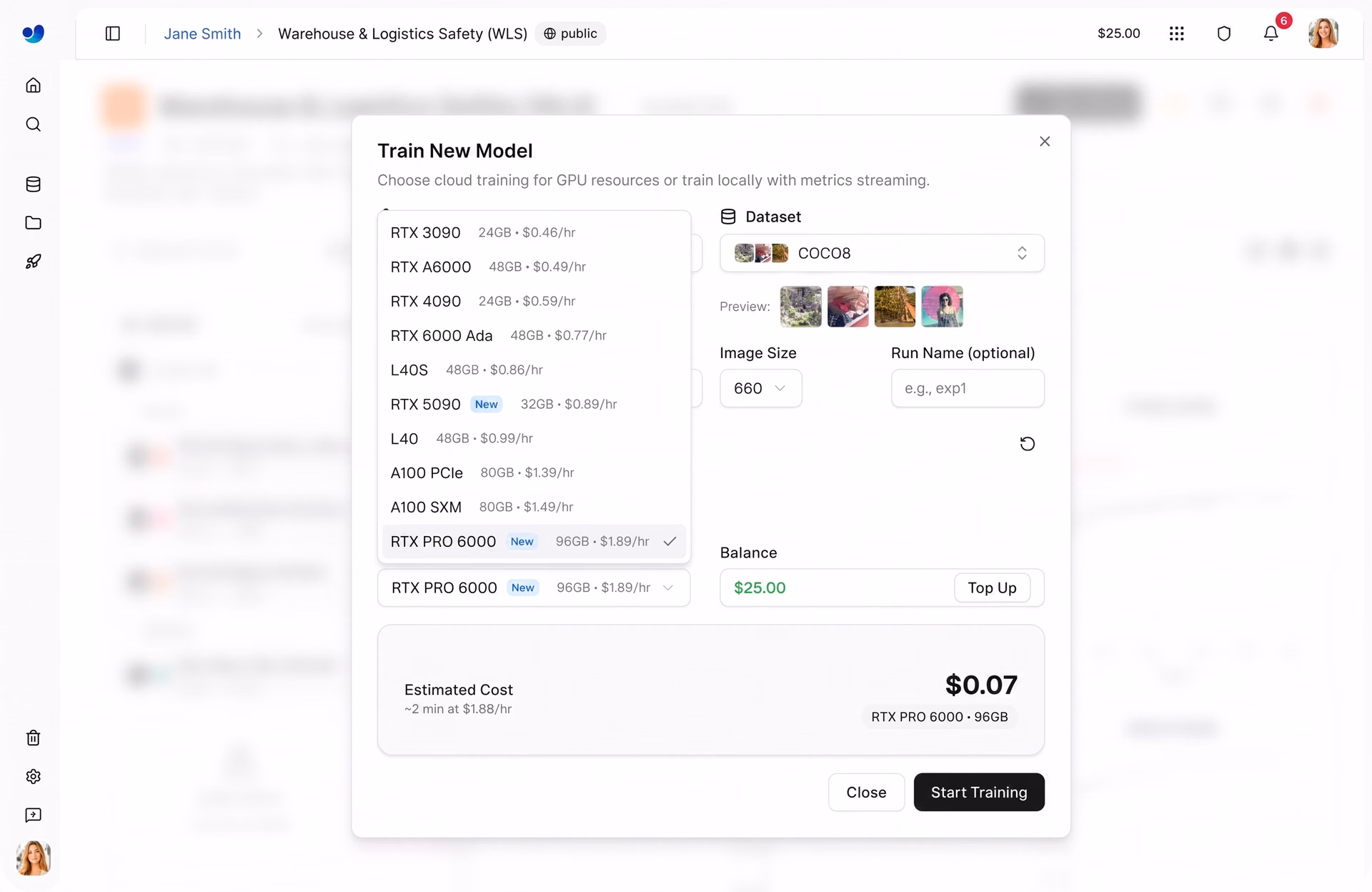The image size is (1372, 892).
Task: Click the Top Up button
Action: click(x=992, y=588)
